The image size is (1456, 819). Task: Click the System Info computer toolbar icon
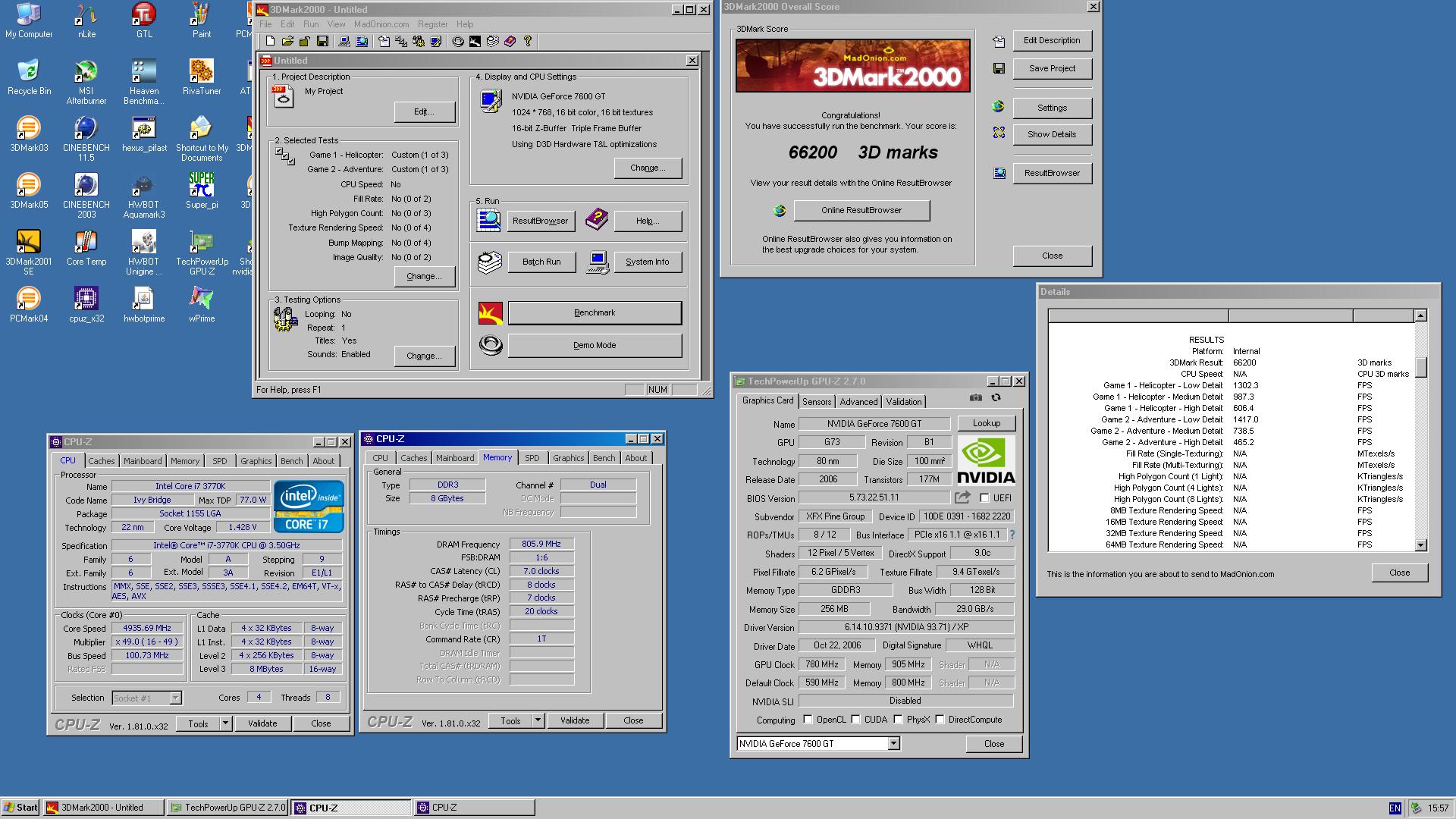(344, 41)
